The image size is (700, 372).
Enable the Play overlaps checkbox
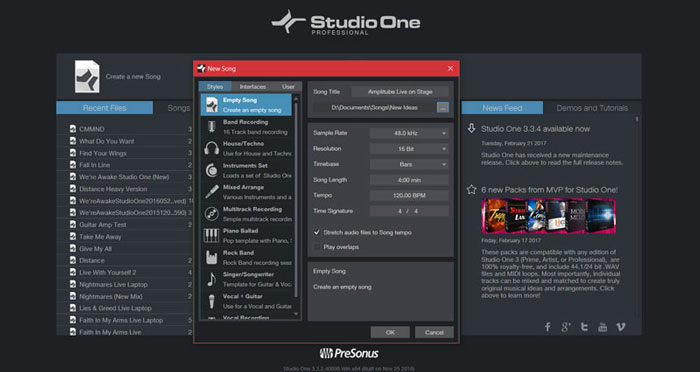click(317, 247)
